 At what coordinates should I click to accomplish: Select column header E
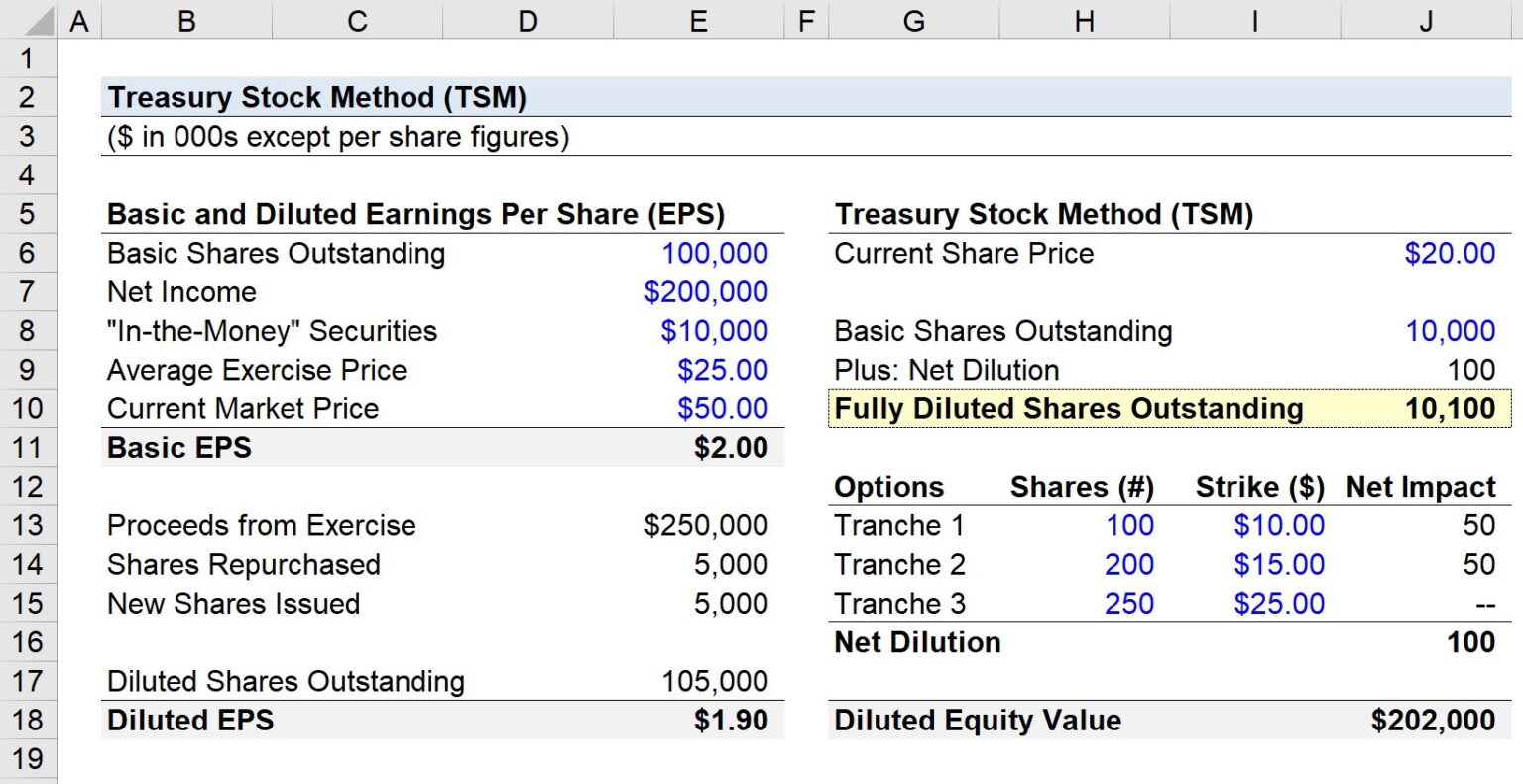coord(698,19)
